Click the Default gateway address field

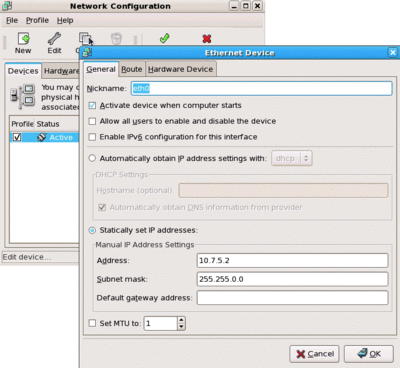tap(292, 298)
